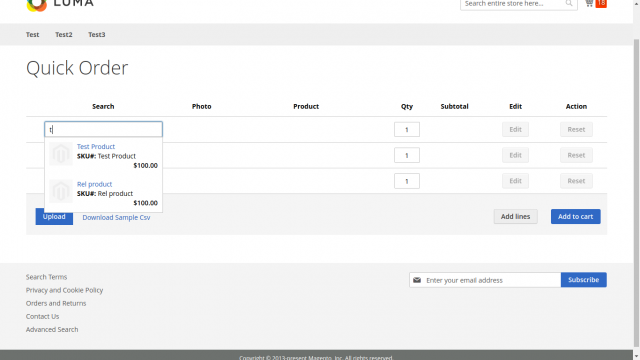Click the cart item counter badge
Viewport: 640px width, 360px height.
[601, 3]
